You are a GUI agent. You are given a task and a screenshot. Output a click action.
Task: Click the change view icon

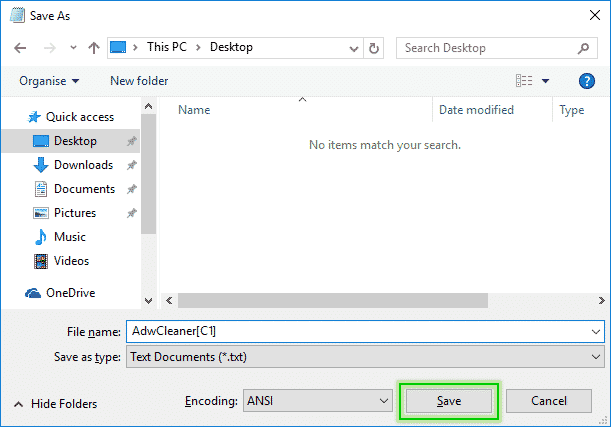[x=524, y=81]
